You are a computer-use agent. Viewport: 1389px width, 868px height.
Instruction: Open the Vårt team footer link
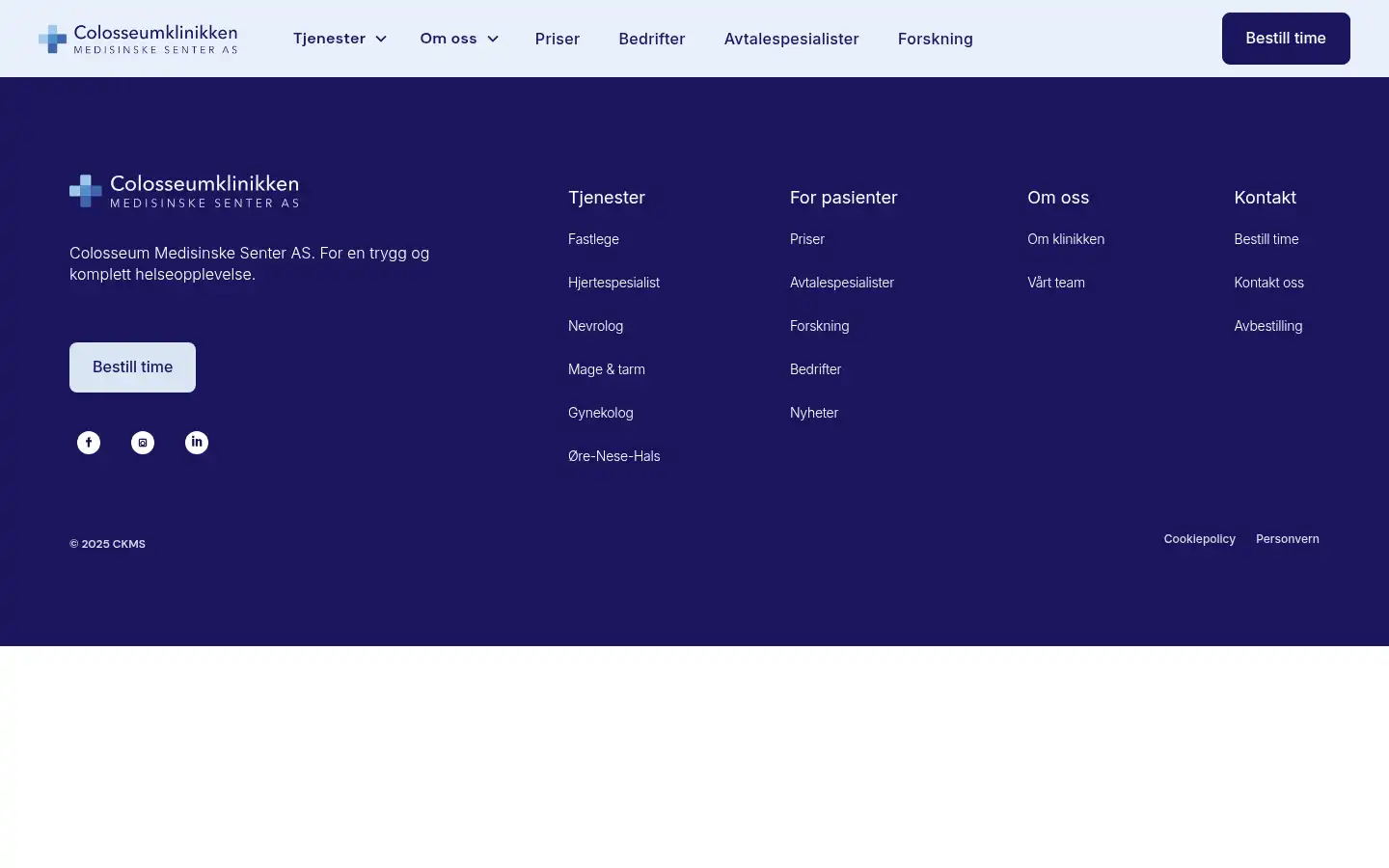tap(1056, 283)
